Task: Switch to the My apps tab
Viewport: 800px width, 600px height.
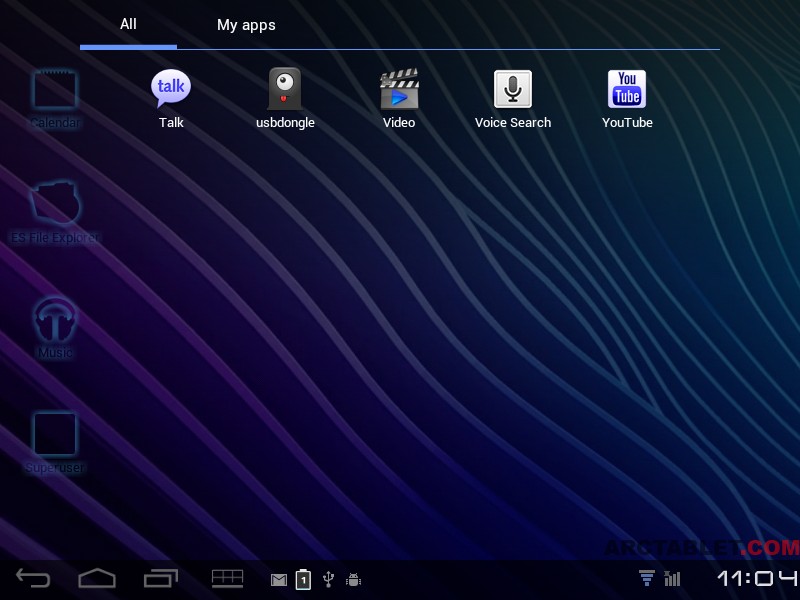Action: pyautogui.click(x=246, y=25)
